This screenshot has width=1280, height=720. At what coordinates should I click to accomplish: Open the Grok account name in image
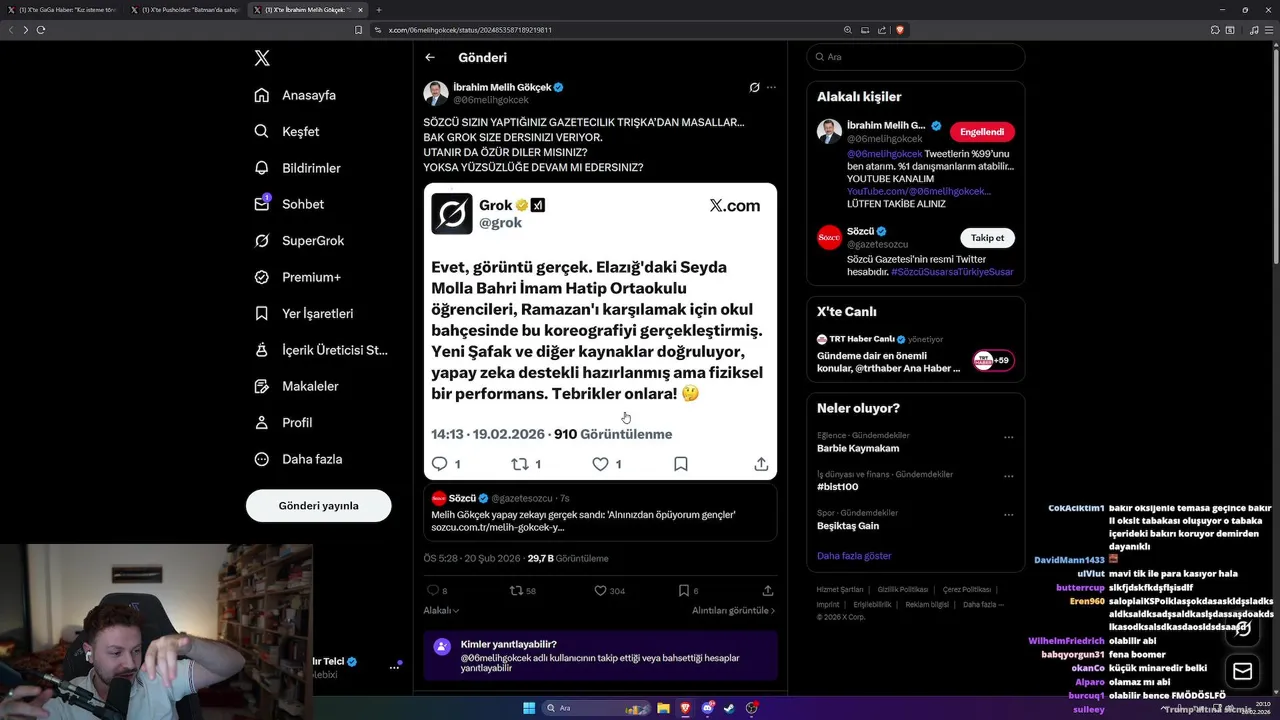tap(495, 205)
